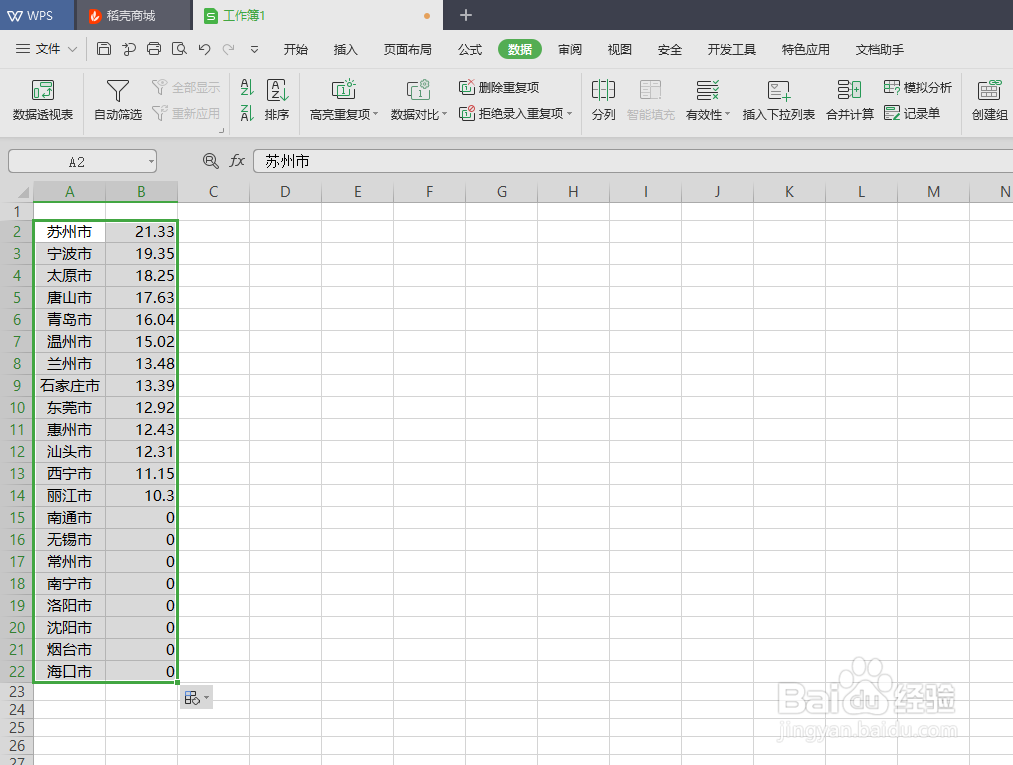Open the special features (特色应用) tab
The height and width of the screenshot is (765, 1013).
(x=806, y=49)
